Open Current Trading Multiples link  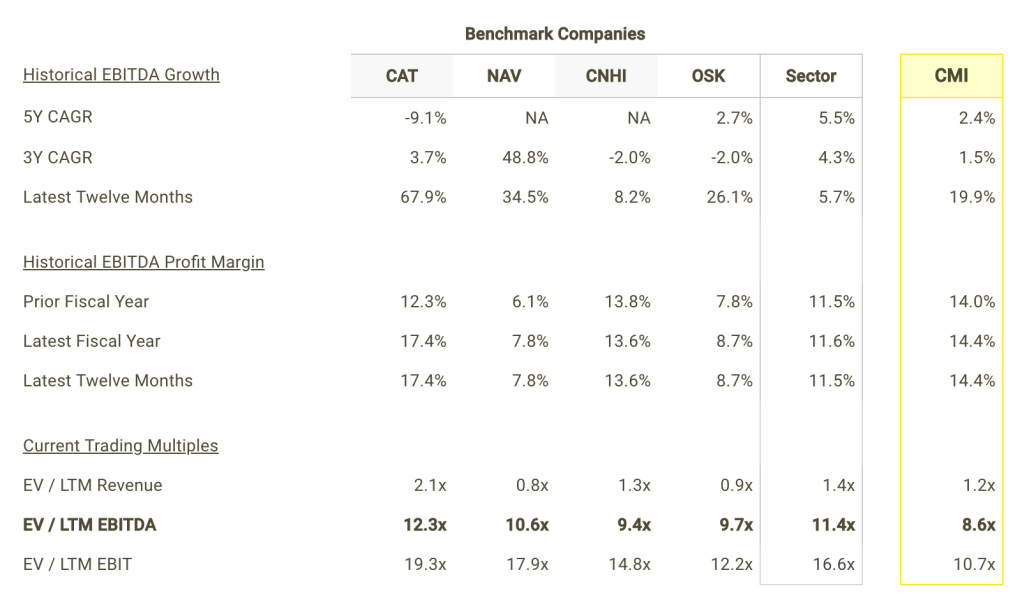[x=120, y=446]
